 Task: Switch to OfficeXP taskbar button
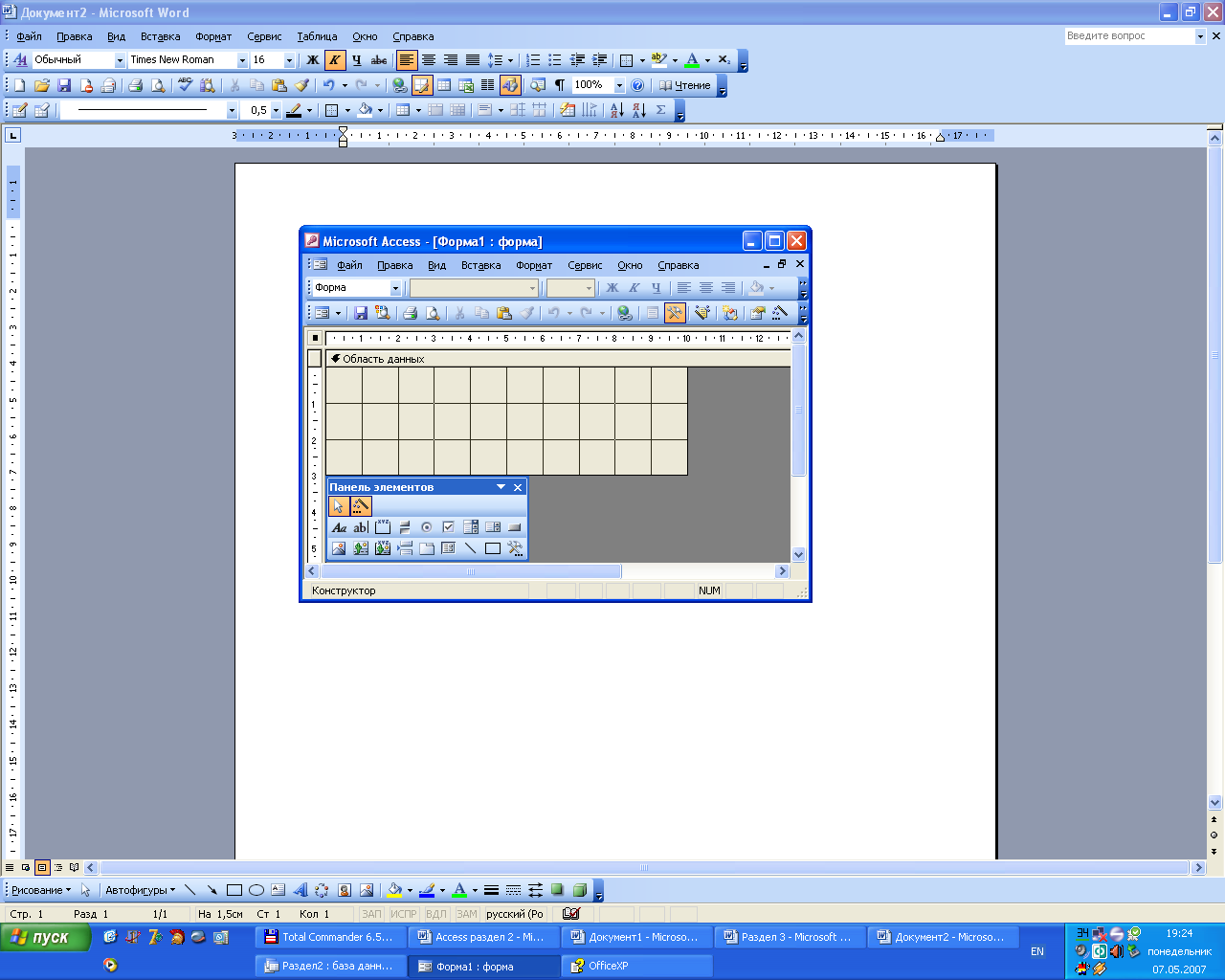point(637,967)
